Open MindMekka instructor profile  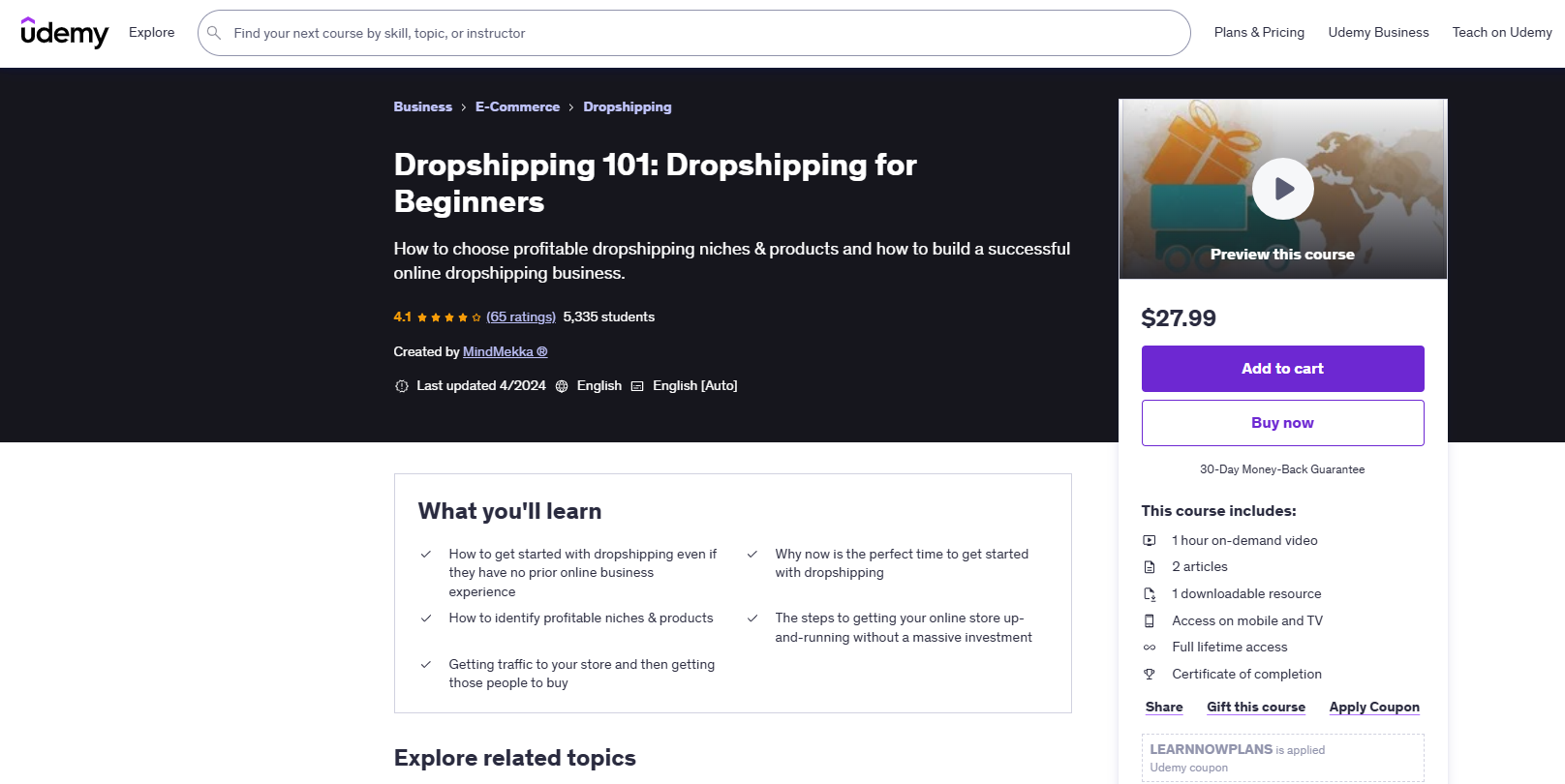(x=506, y=352)
